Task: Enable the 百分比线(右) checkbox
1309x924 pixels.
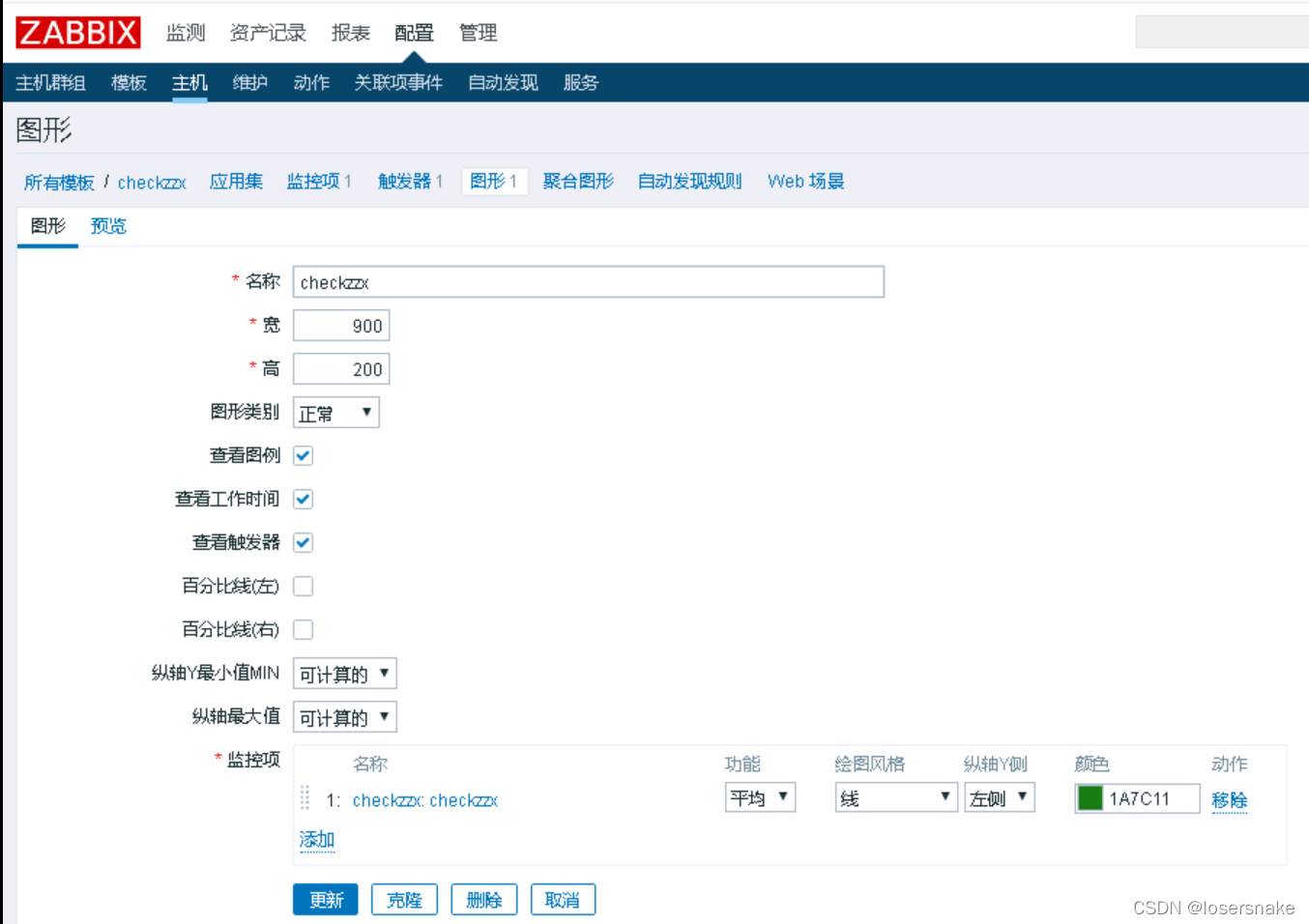Action: click(303, 629)
